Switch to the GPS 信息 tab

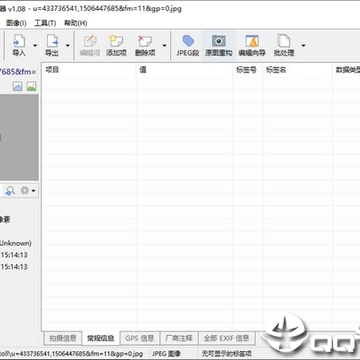pyautogui.click(x=140, y=338)
